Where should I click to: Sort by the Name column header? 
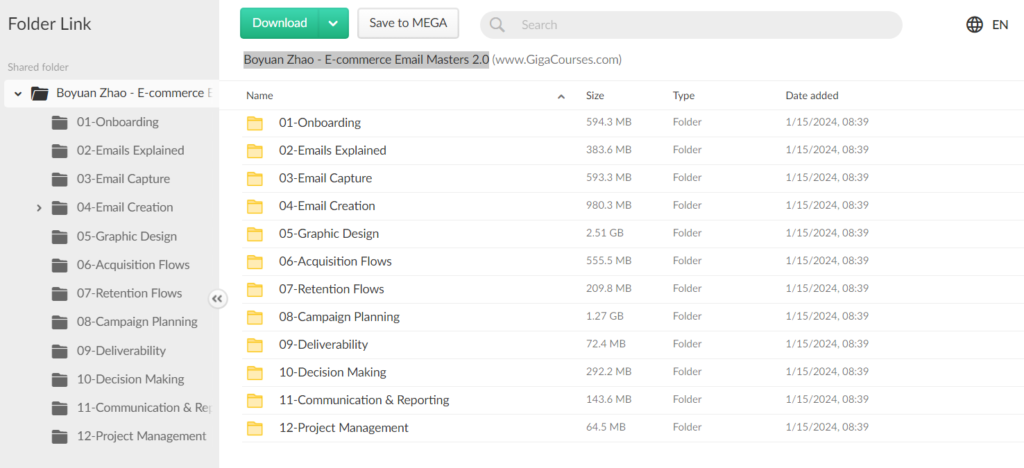[259, 95]
